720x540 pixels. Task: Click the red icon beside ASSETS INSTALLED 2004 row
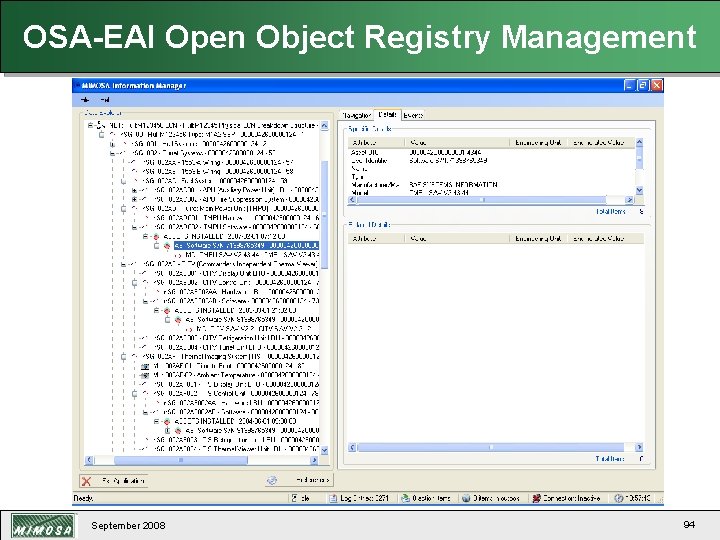(x=167, y=421)
